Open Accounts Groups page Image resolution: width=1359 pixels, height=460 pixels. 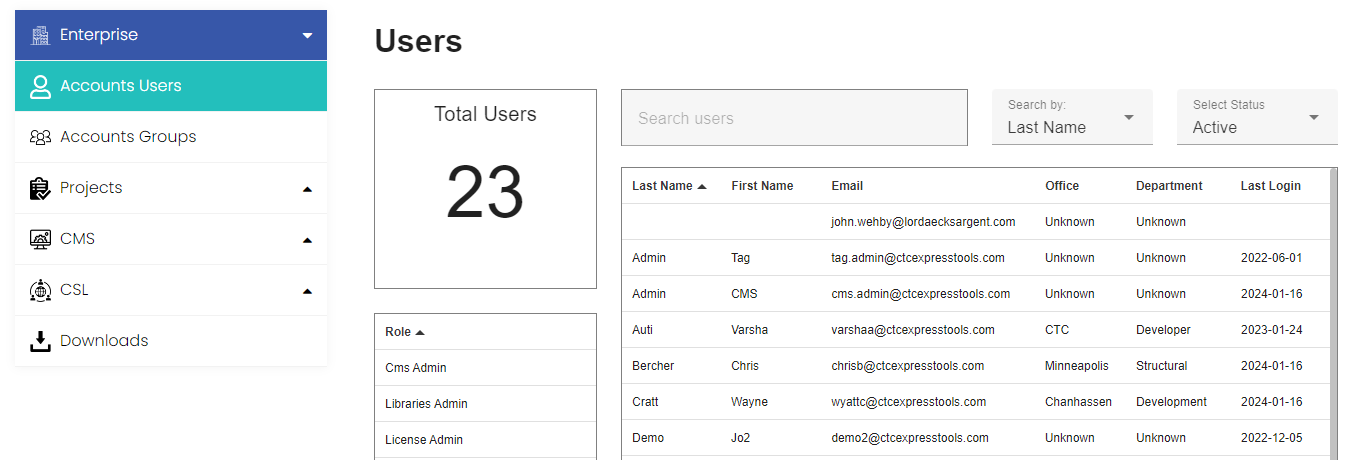(x=128, y=137)
